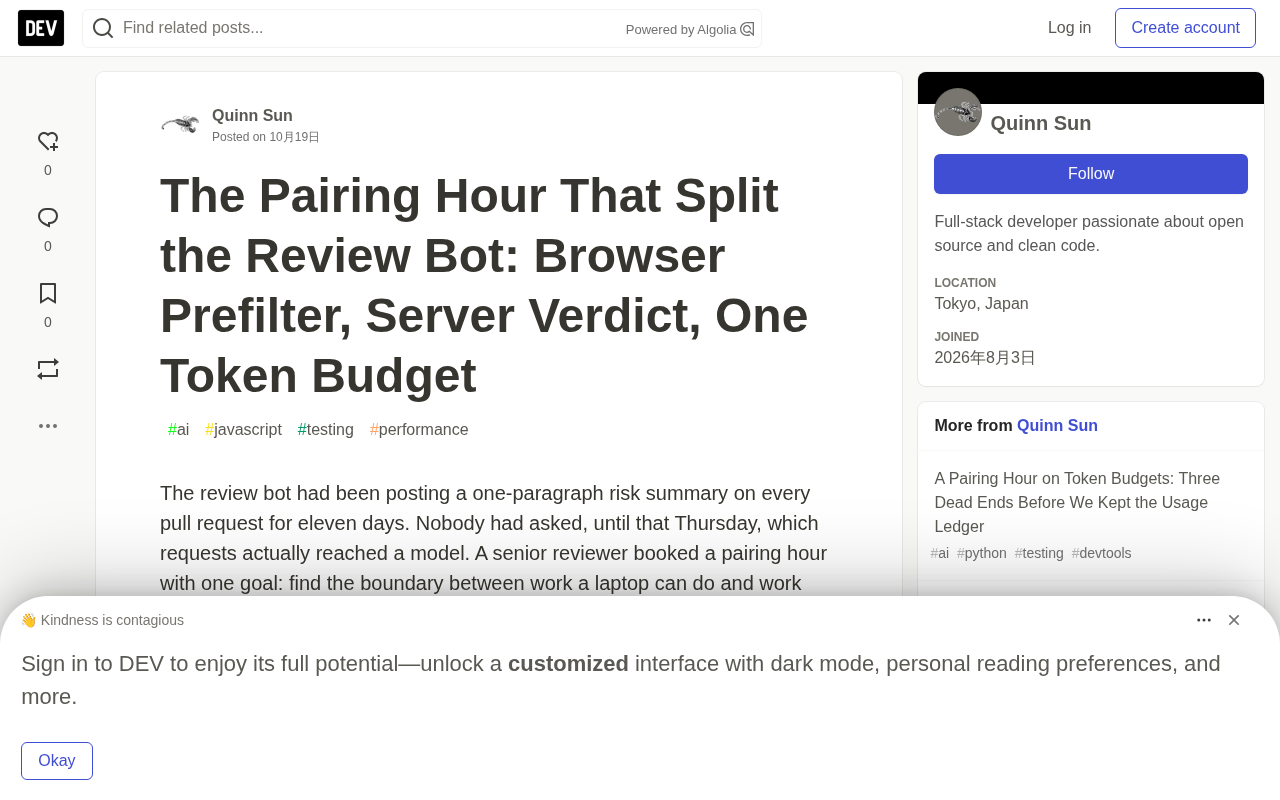Image resolution: width=1280 pixels, height=800 pixels.
Task: Add a heart reaction to the post
Action: [48, 142]
